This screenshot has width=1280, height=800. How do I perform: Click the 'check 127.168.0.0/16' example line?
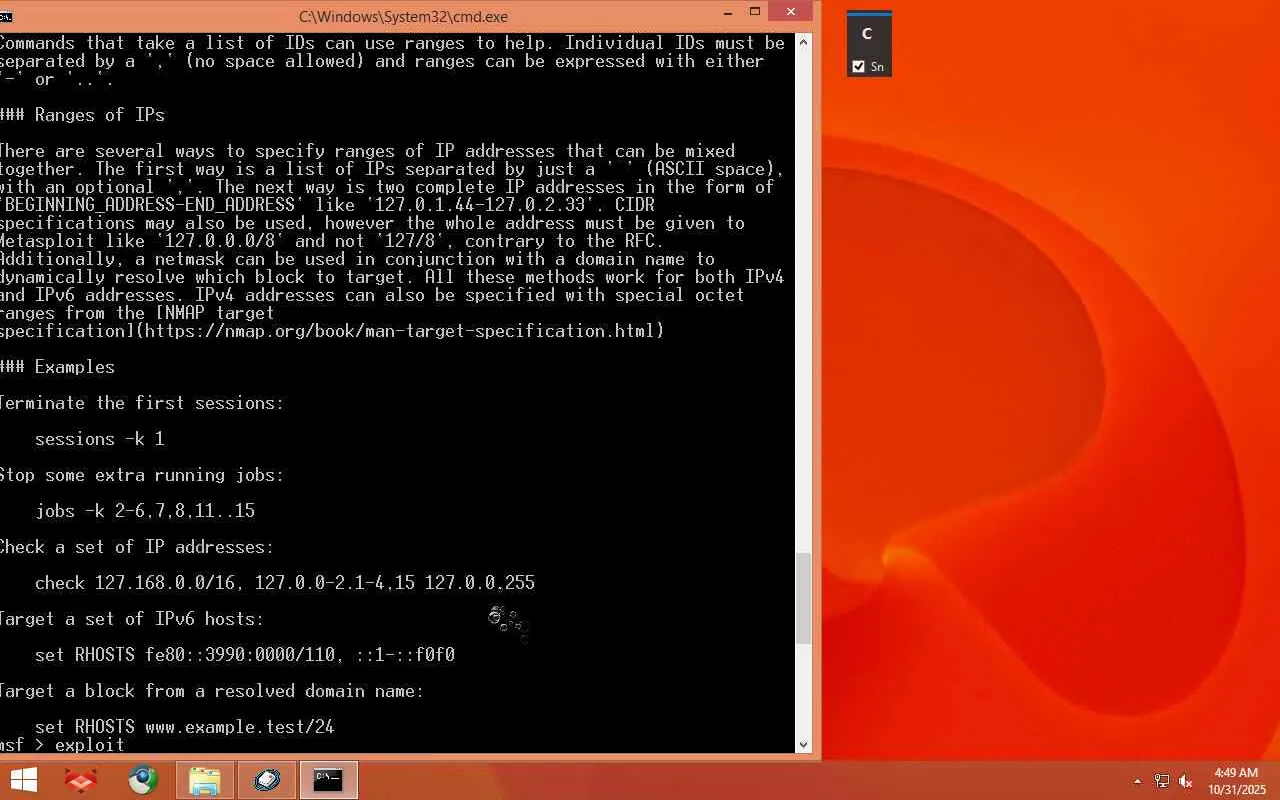coord(285,583)
